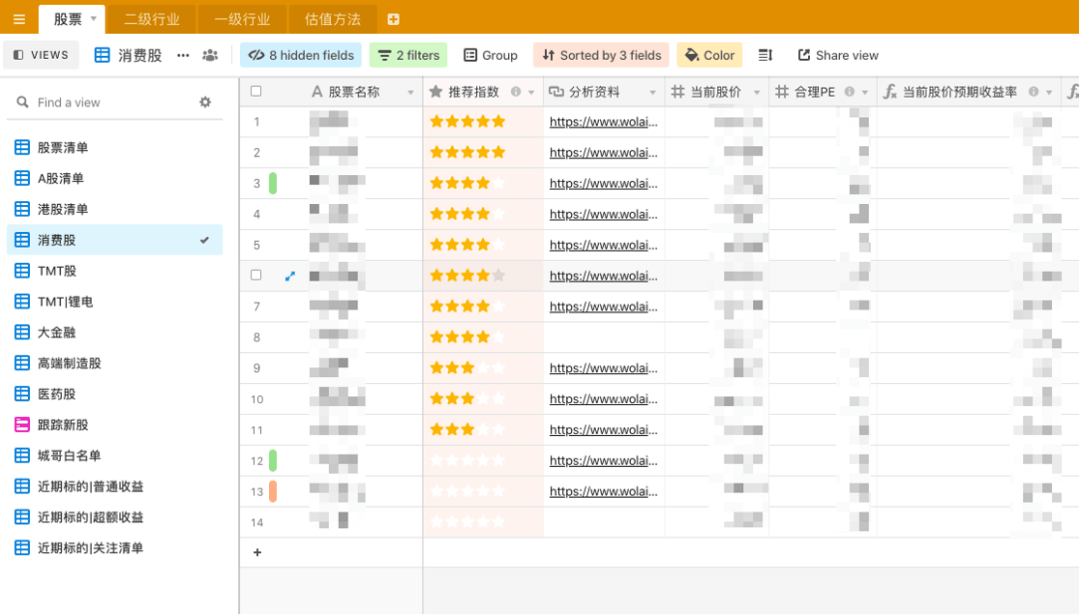Open 当前股价预期收益率 column dropdown arrow
This screenshot has width=1080, height=615.
tap(1049, 92)
